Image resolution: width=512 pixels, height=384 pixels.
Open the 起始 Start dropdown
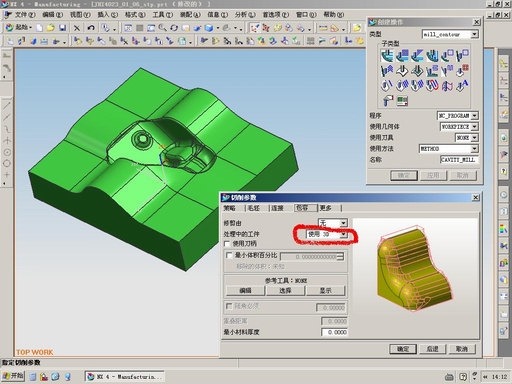pos(19,27)
